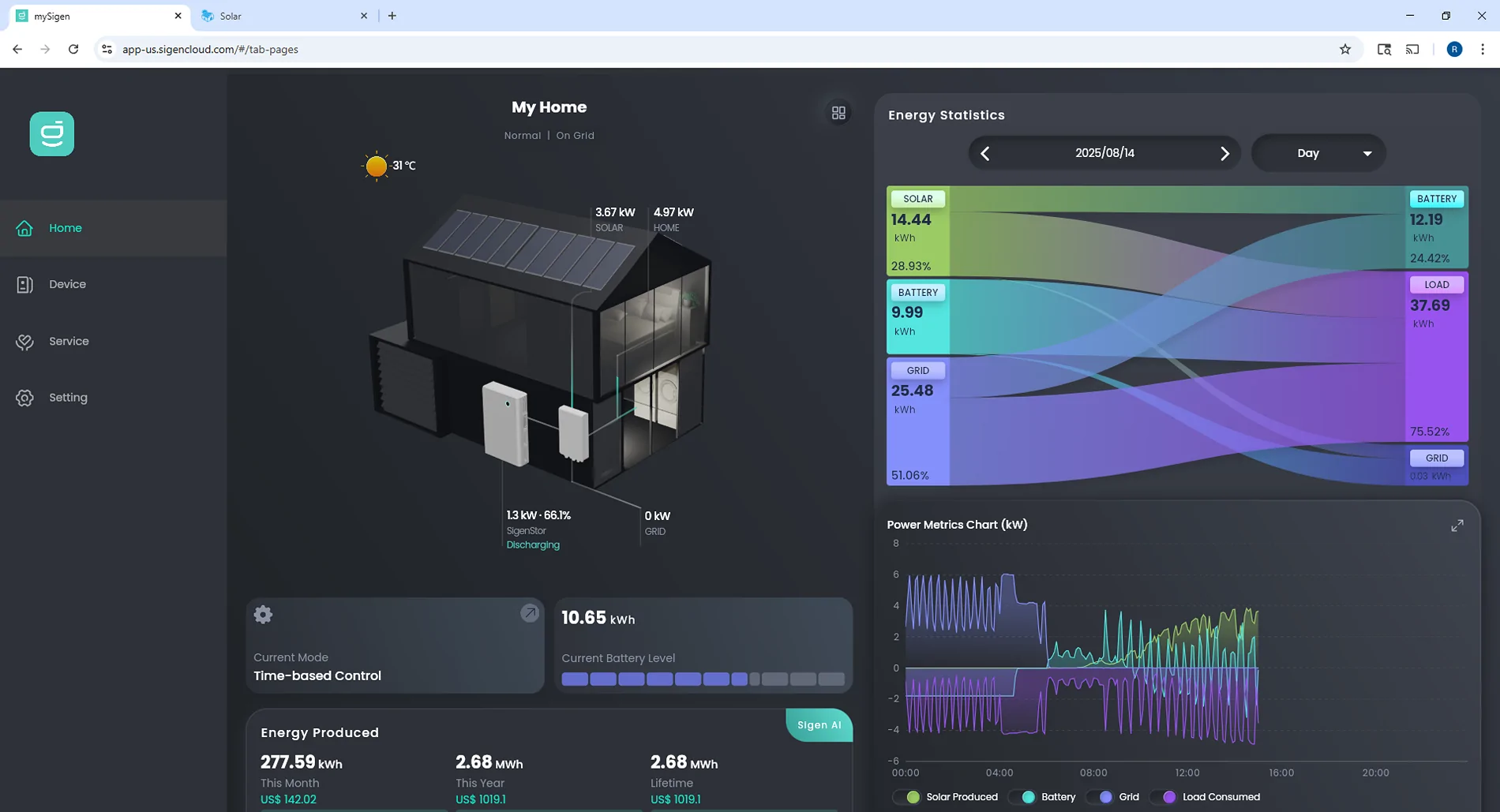The width and height of the screenshot is (1500, 812).
Task: Open Device in the sidebar
Action: 67,284
